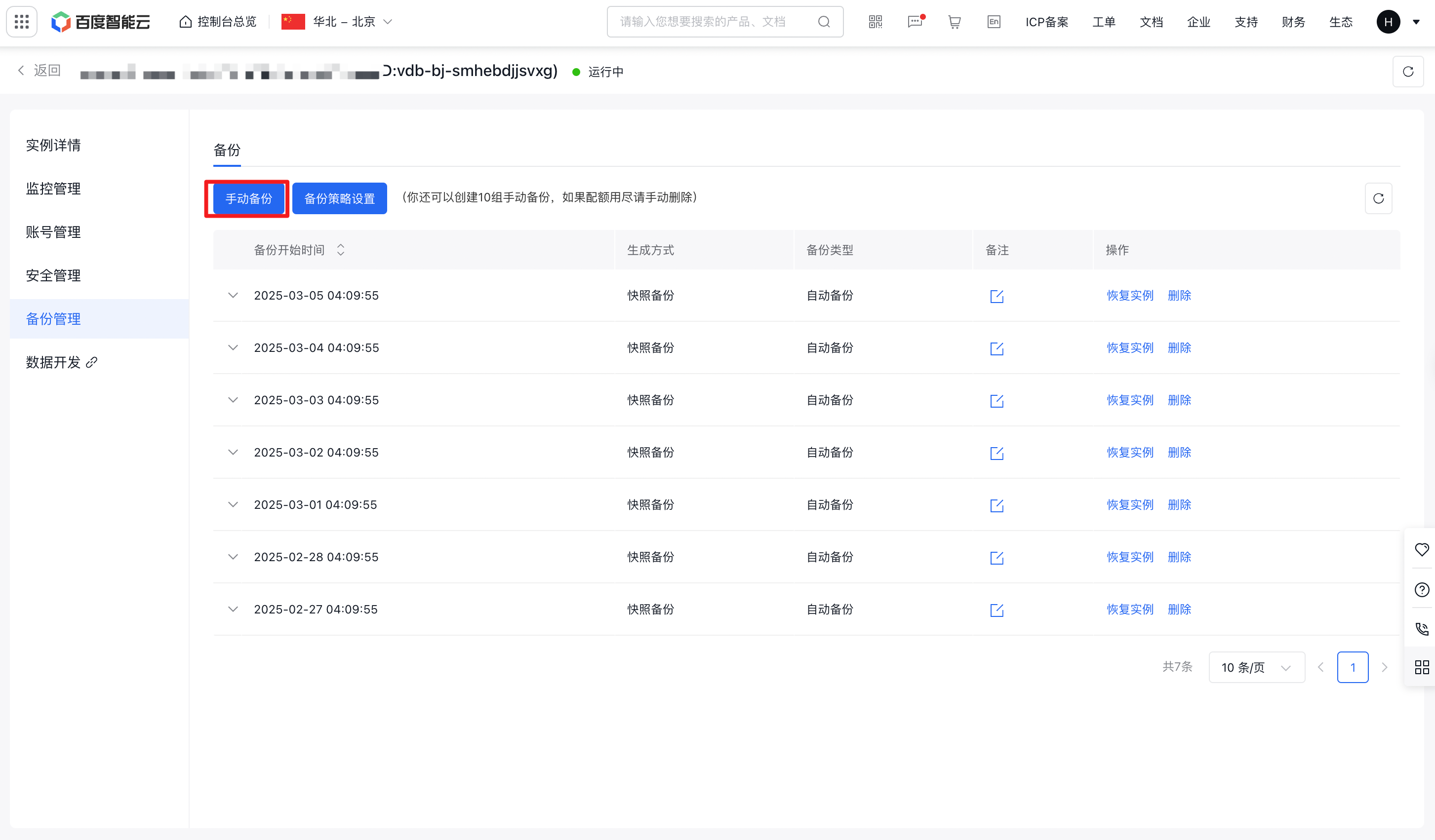Click 恢复实例 for 2025-03-05 backup
Viewport: 1435px width, 840px height.
point(1130,295)
